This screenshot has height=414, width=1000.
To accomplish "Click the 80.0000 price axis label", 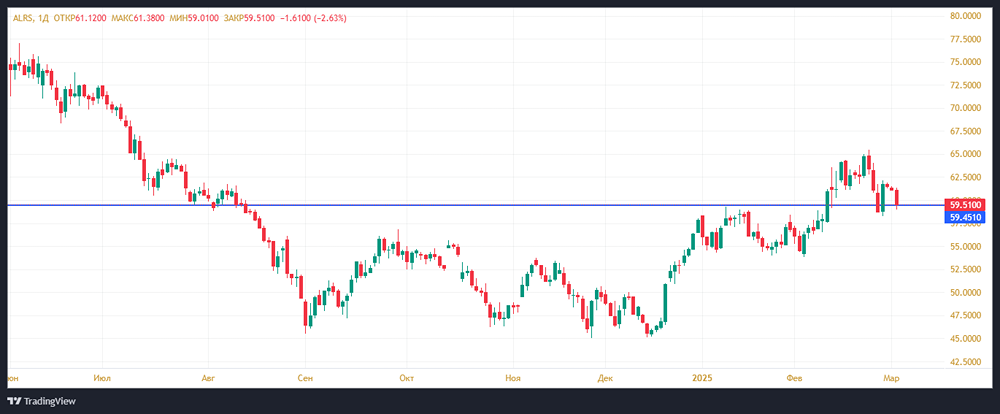I will tap(965, 15).
